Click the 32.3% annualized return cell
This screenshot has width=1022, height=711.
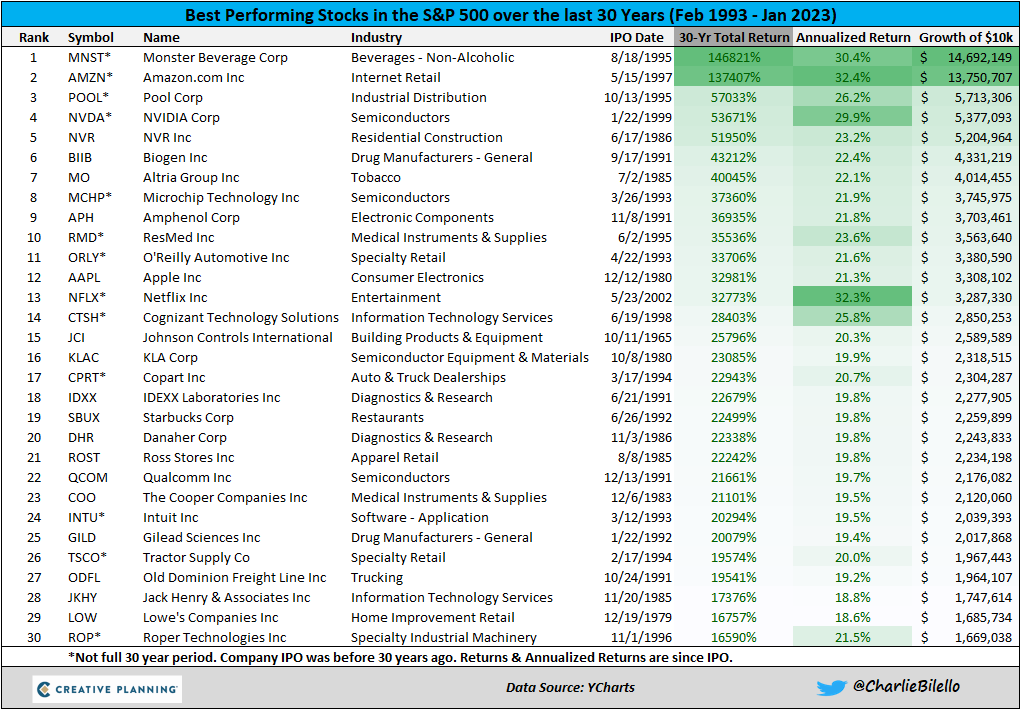(853, 298)
